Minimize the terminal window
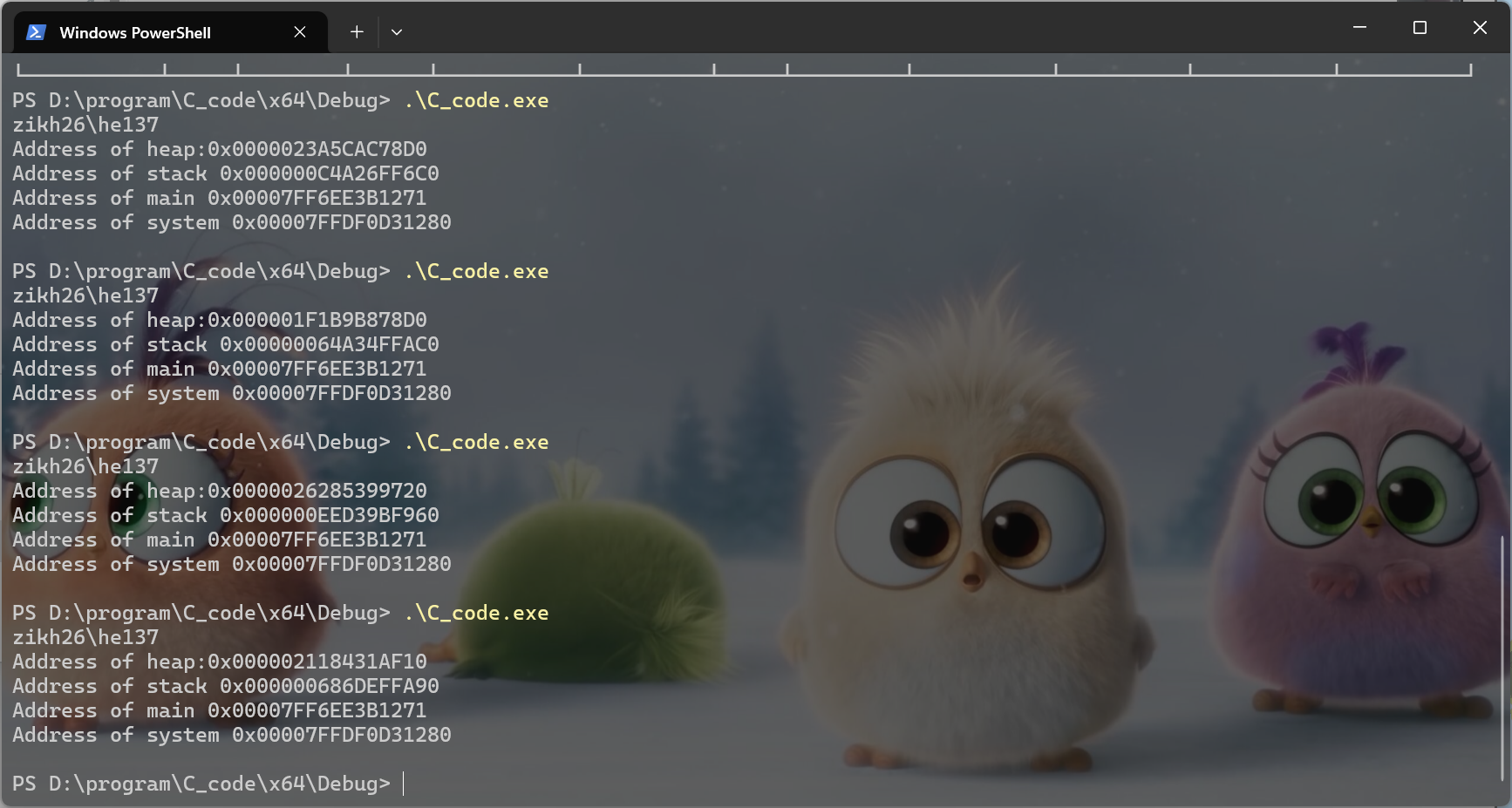This screenshot has height=808, width=1512. 1359,28
